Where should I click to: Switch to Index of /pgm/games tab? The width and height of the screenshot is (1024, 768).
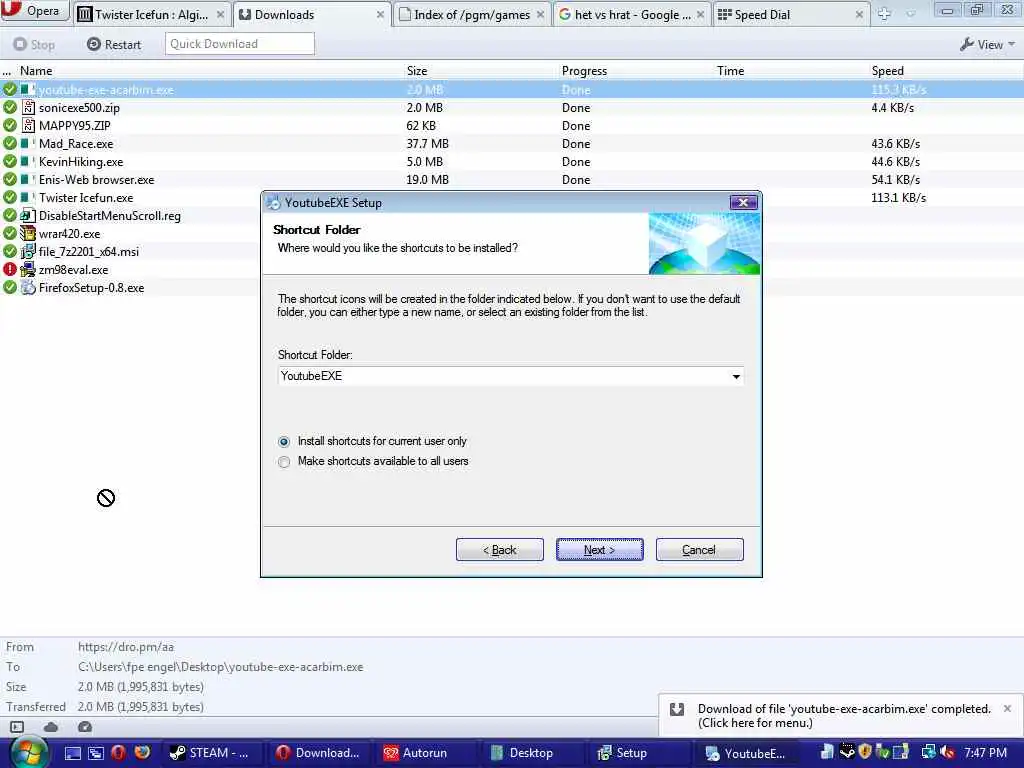472,14
